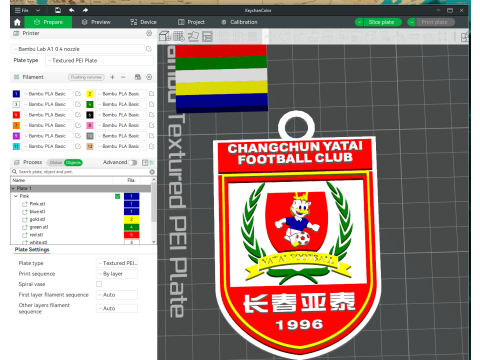The height and width of the screenshot is (360, 480).
Task: Click the Redo arrow
Action: click(85, 10)
